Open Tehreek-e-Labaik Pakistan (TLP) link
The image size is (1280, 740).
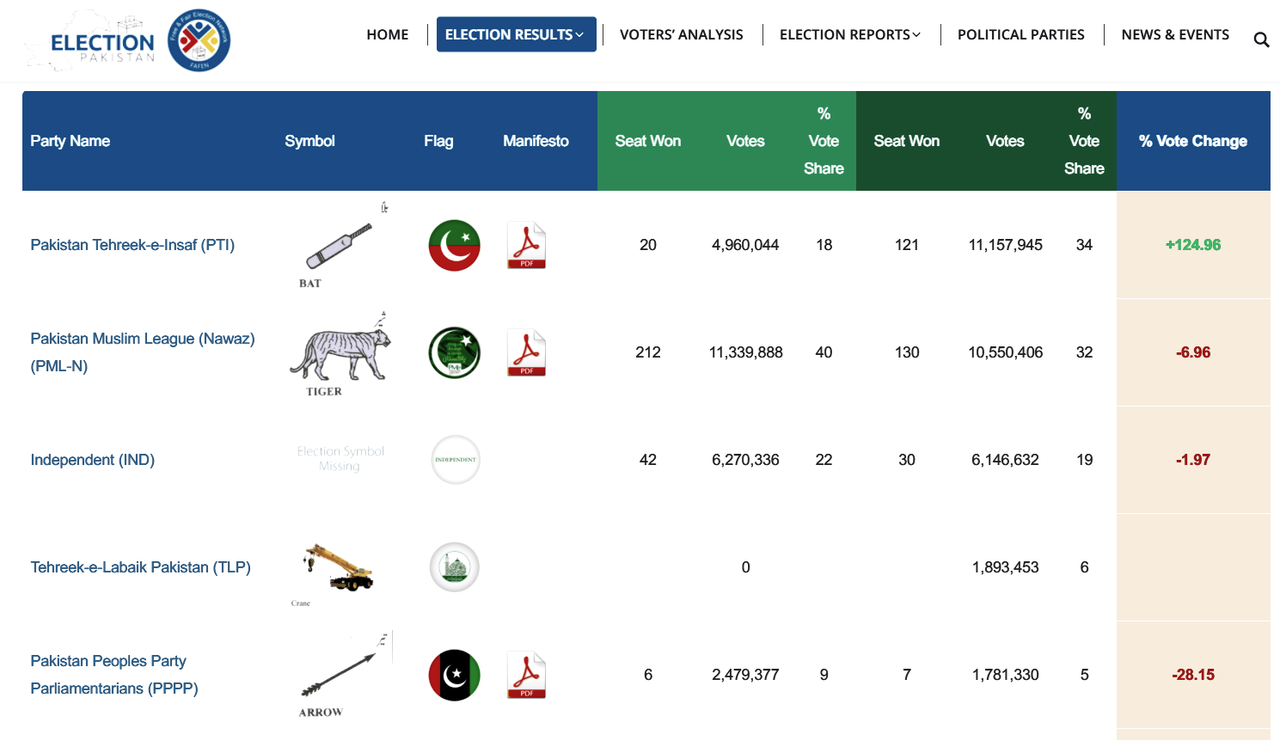pos(141,567)
